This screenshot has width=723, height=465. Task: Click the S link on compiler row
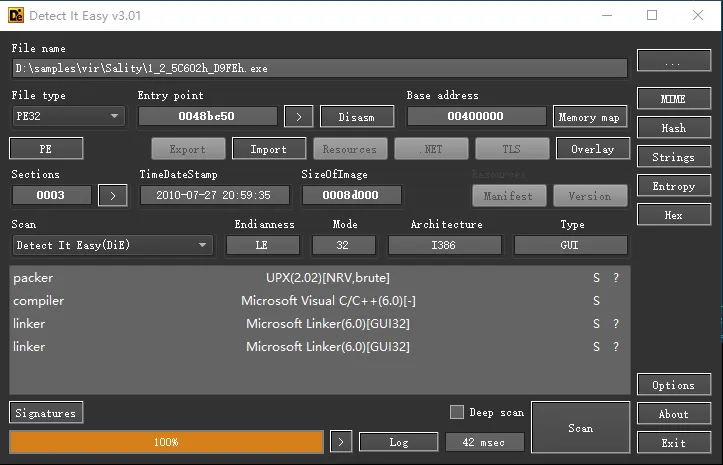point(597,301)
